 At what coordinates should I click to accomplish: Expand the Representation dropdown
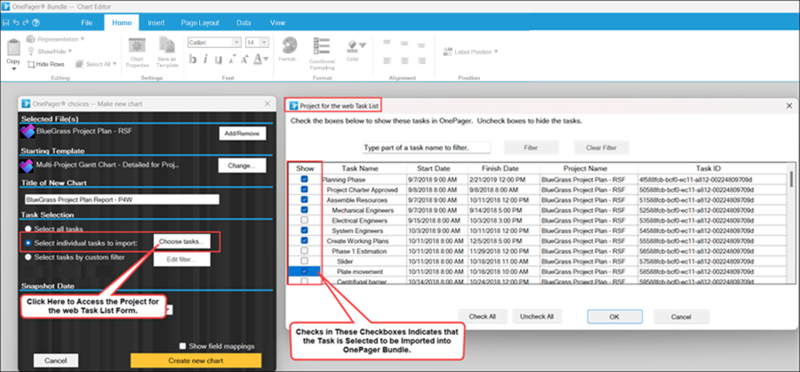pyautogui.click(x=83, y=39)
